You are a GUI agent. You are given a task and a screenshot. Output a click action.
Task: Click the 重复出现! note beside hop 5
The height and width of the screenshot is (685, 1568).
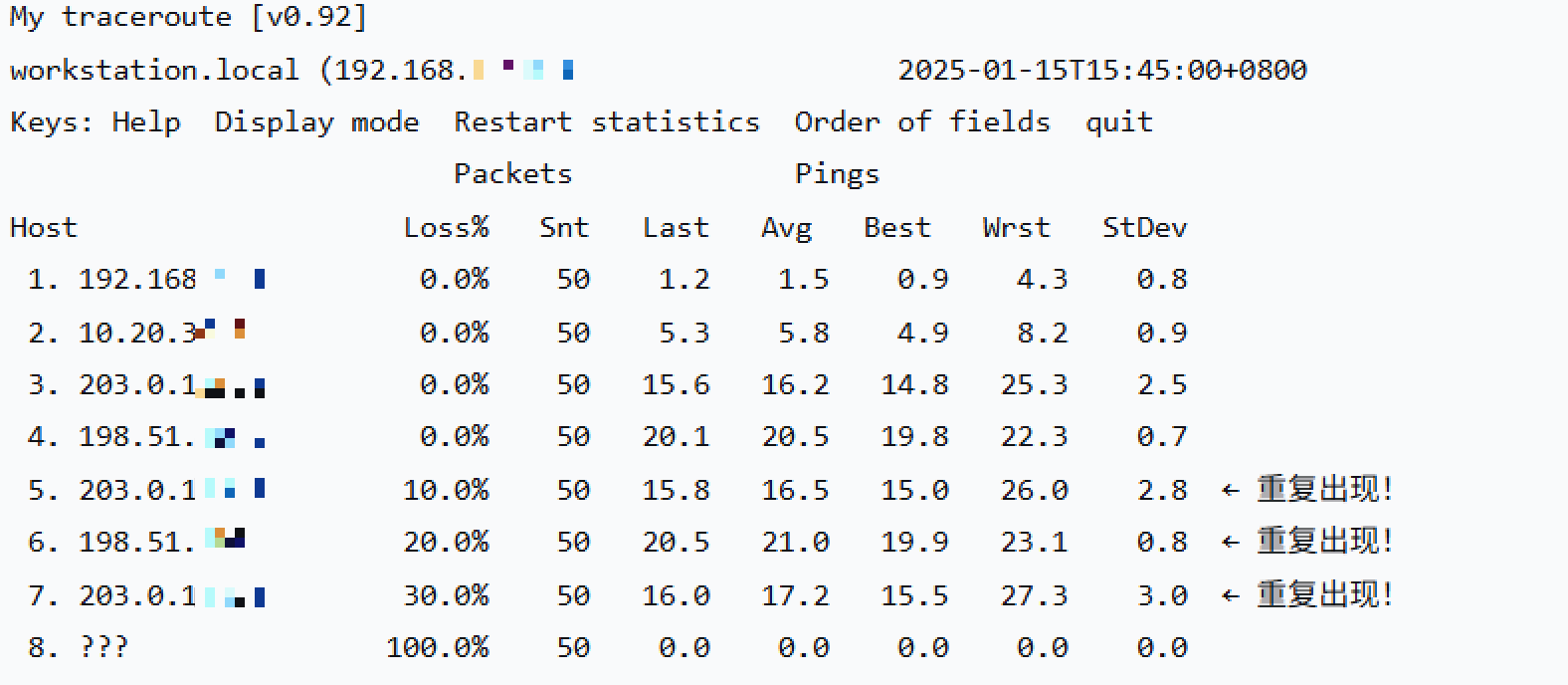(x=1322, y=490)
